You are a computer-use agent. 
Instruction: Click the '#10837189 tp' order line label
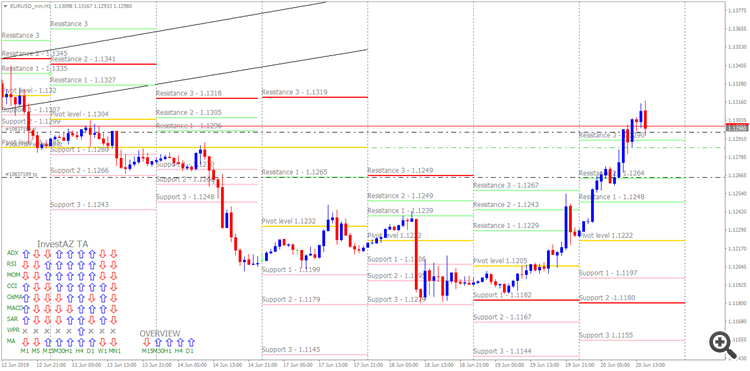(21, 175)
